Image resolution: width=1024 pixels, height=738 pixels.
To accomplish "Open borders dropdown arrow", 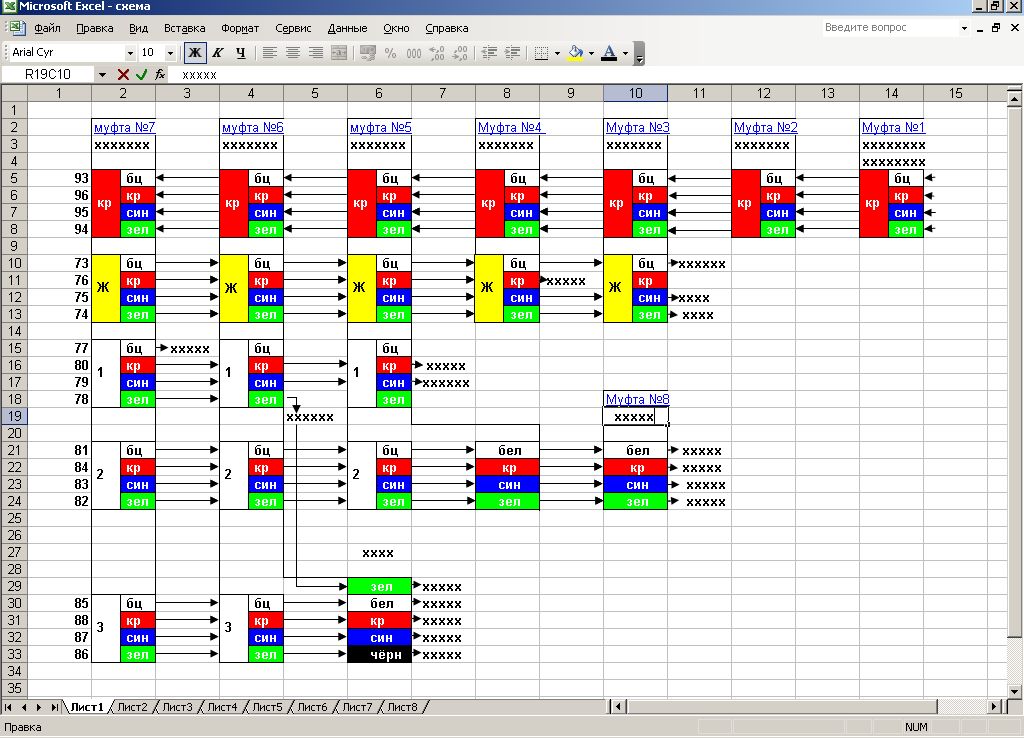I will (x=557, y=53).
